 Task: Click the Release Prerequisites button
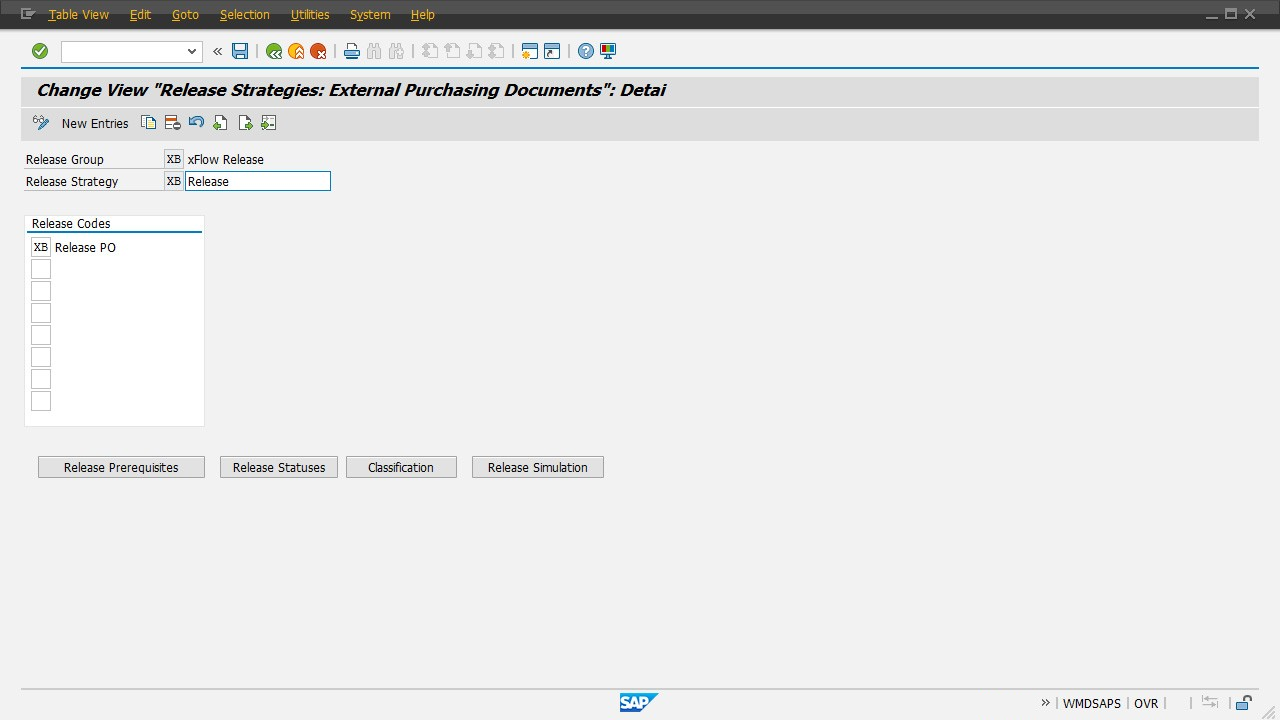(x=121, y=467)
